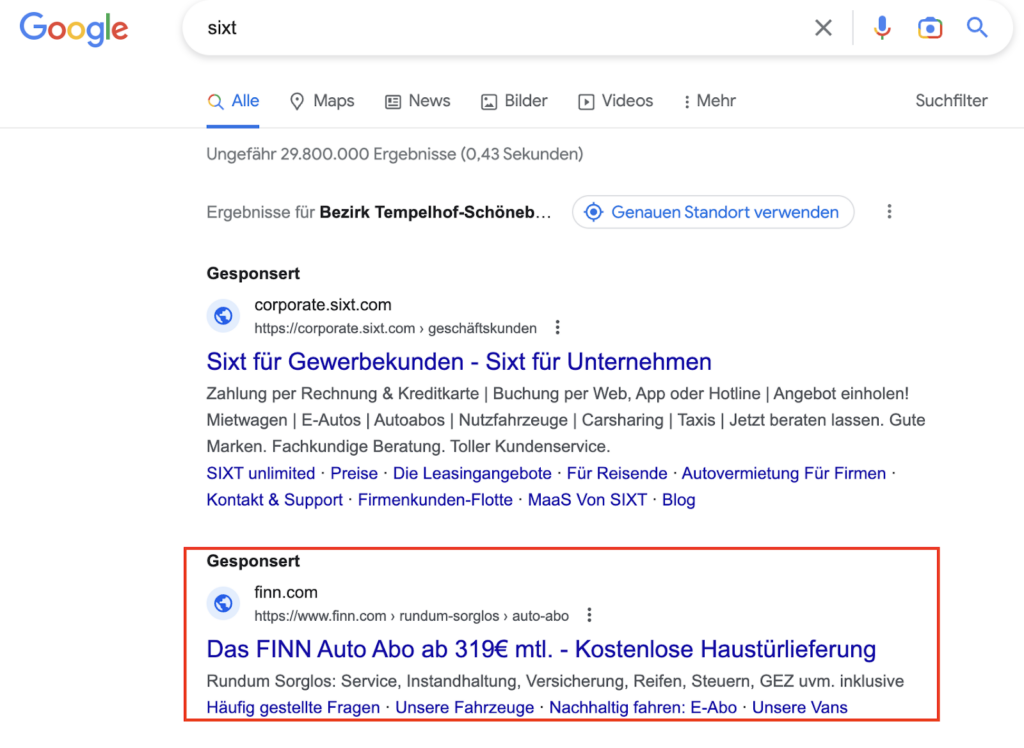
Task: Switch to the Bilder tab
Action: pos(514,101)
